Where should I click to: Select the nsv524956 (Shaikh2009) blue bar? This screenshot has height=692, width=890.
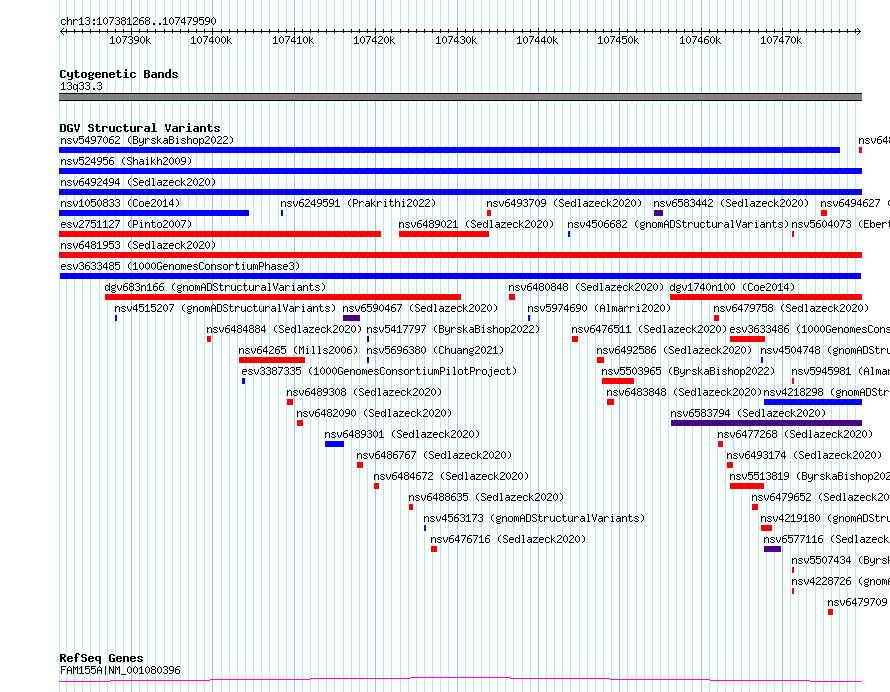[460, 171]
